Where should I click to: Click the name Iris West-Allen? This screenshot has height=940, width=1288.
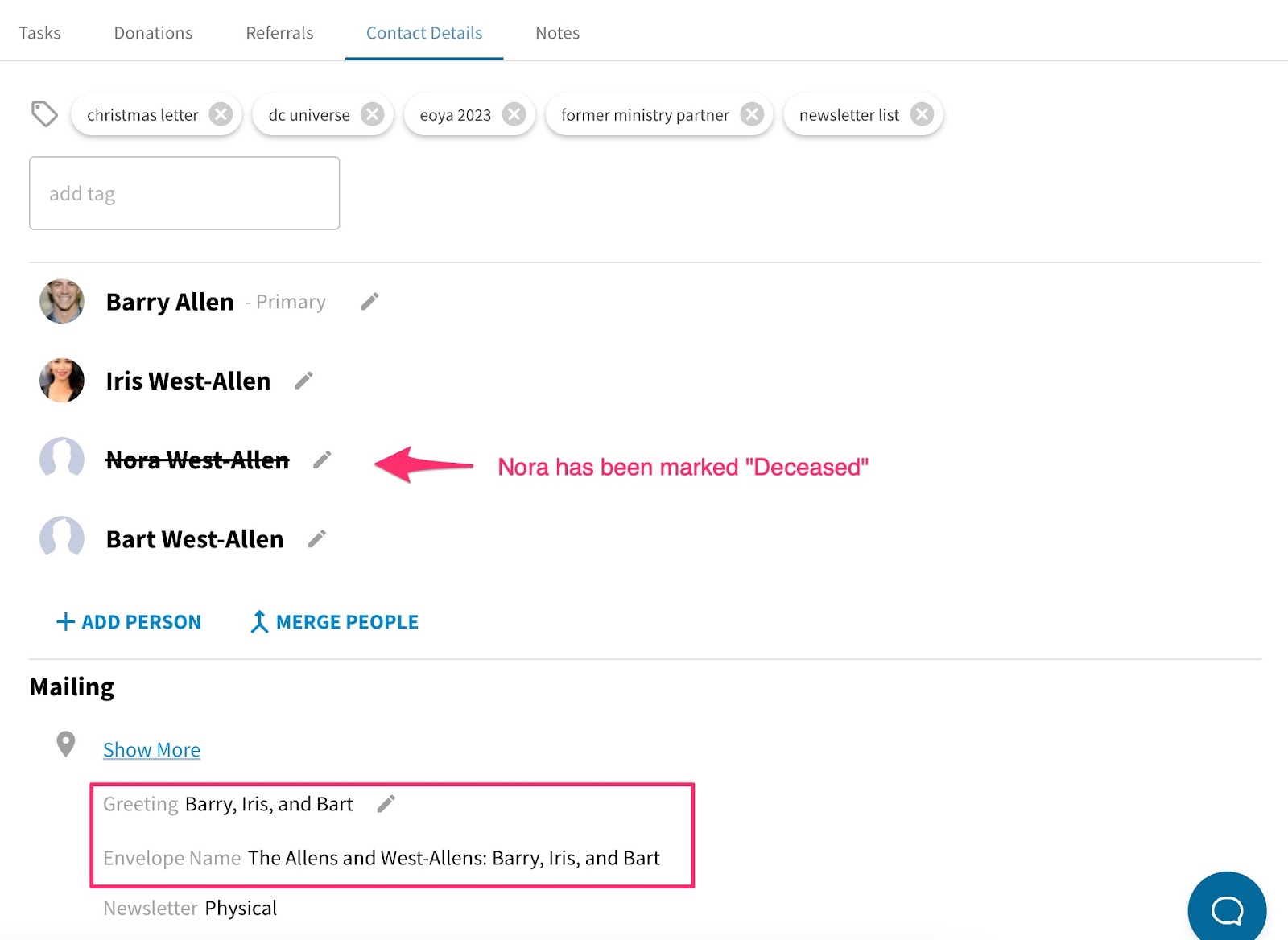tap(188, 381)
